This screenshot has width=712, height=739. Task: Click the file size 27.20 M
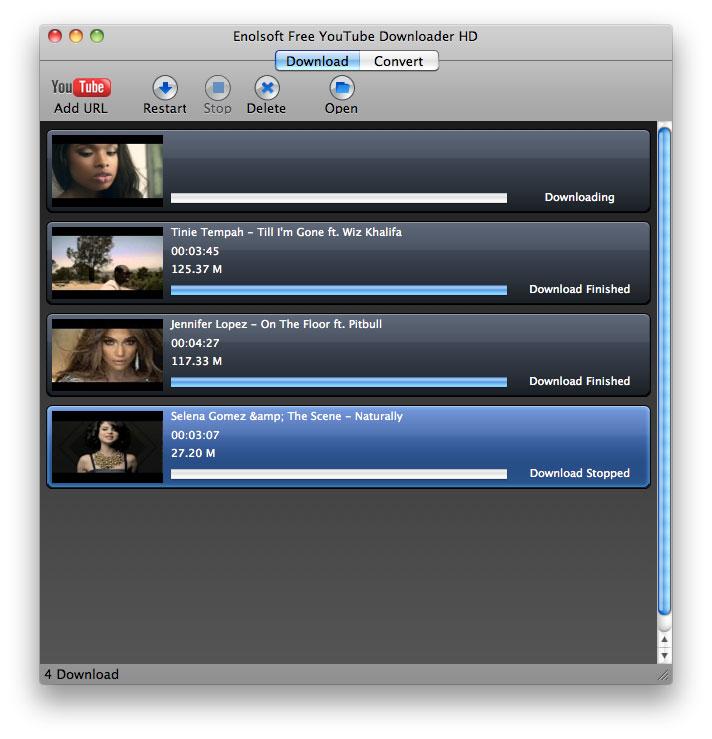coord(193,453)
